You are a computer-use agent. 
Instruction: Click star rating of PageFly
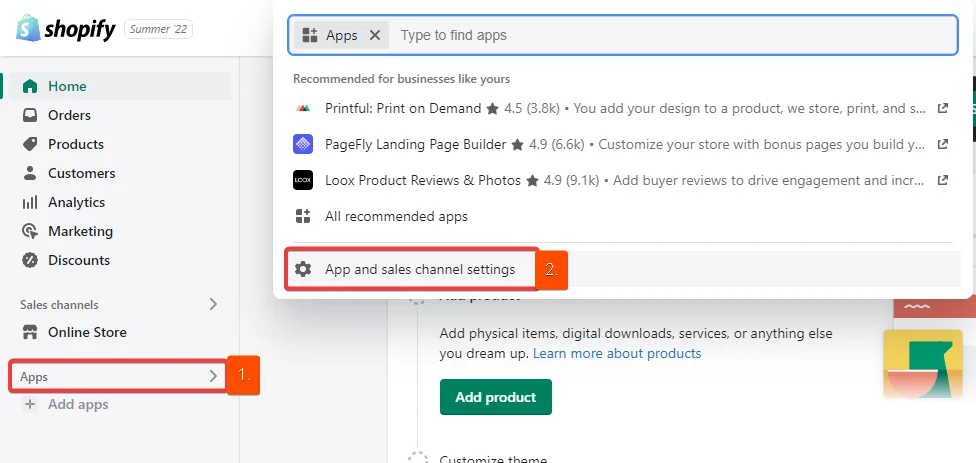coord(517,145)
